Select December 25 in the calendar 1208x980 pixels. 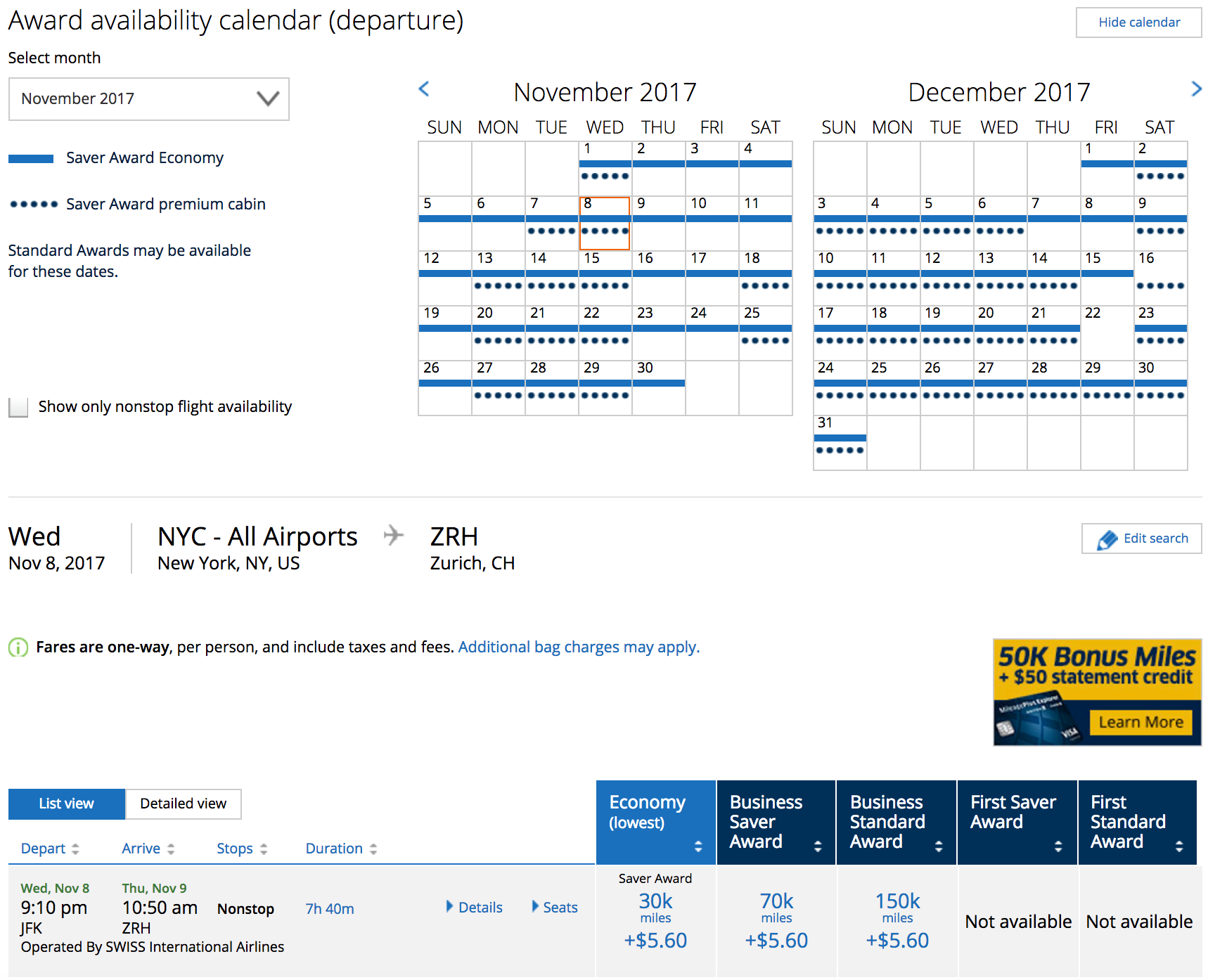(893, 388)
